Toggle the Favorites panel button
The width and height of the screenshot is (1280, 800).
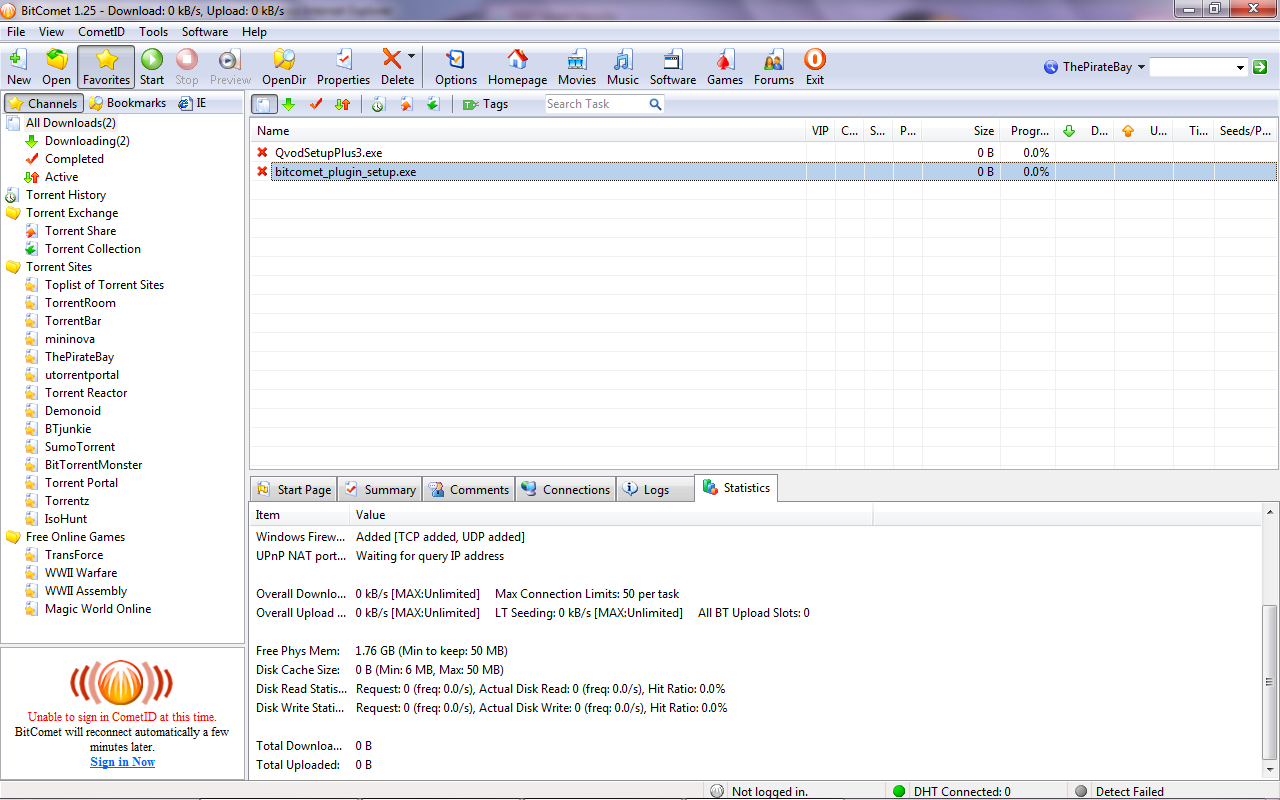point(106,67)
